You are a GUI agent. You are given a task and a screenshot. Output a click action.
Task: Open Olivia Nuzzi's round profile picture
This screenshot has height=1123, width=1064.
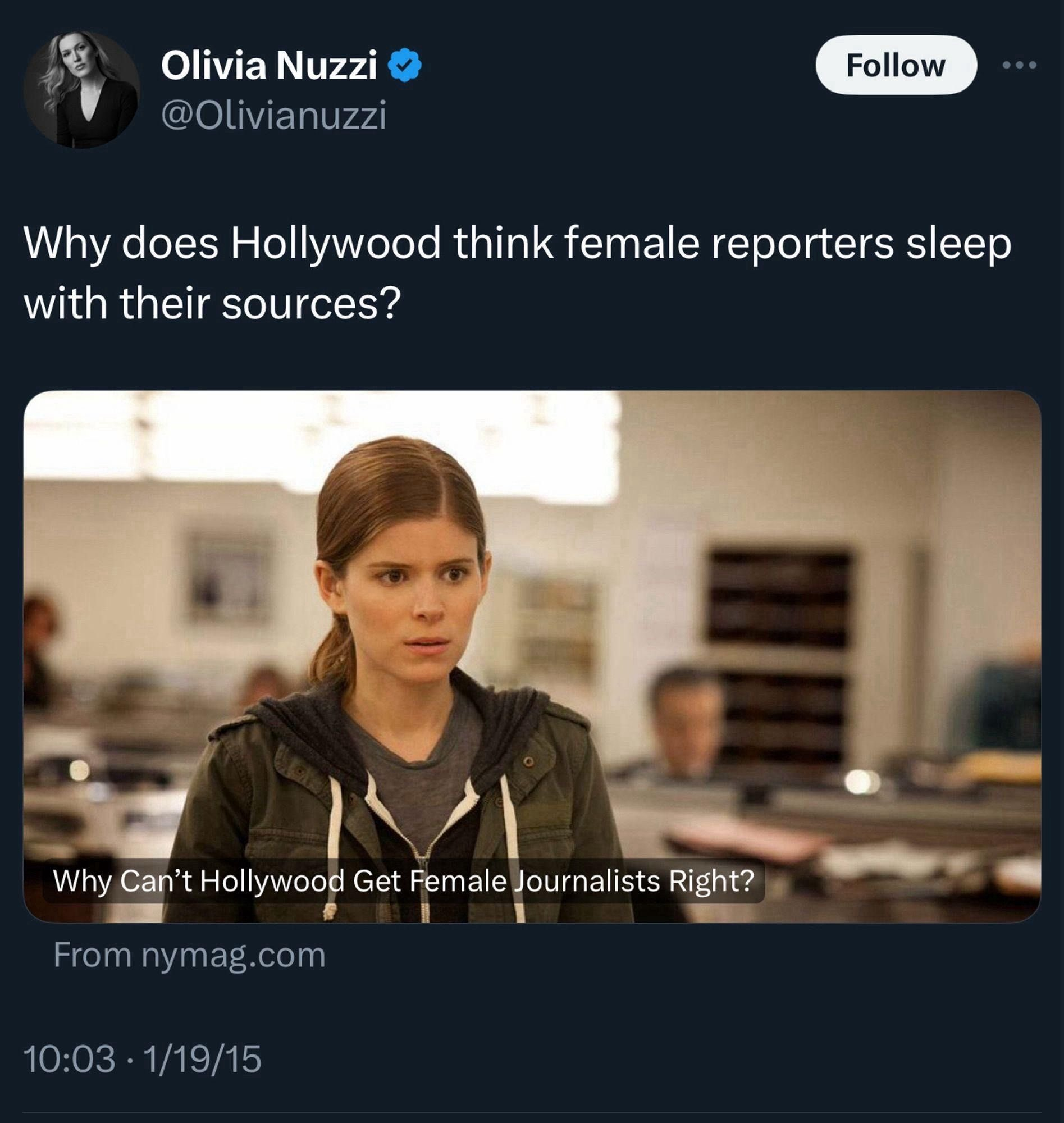click(x=81, y=90)
